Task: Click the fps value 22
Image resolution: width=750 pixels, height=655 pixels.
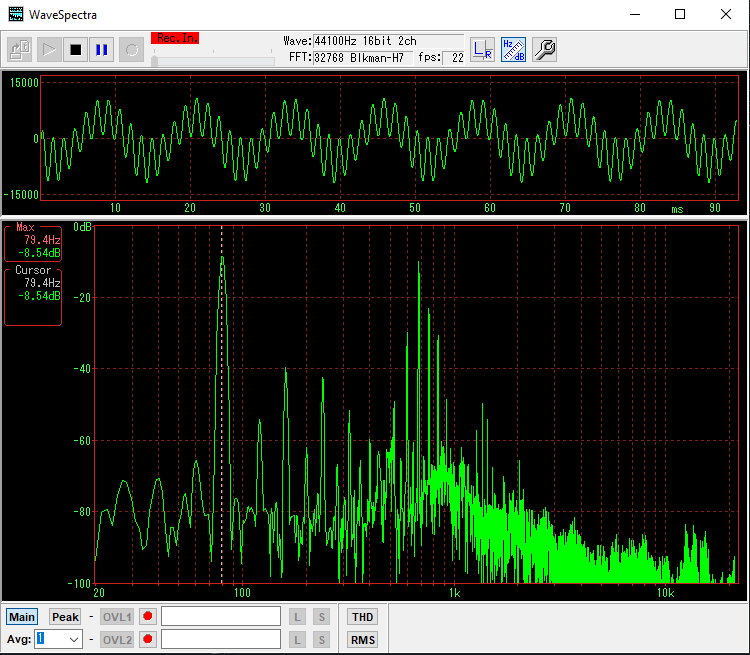Action: click(453, 58)
